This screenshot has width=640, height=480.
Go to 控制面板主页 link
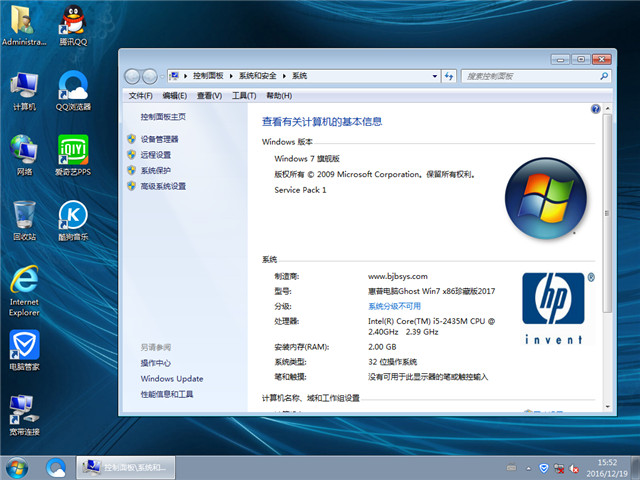tap(163, 117)
